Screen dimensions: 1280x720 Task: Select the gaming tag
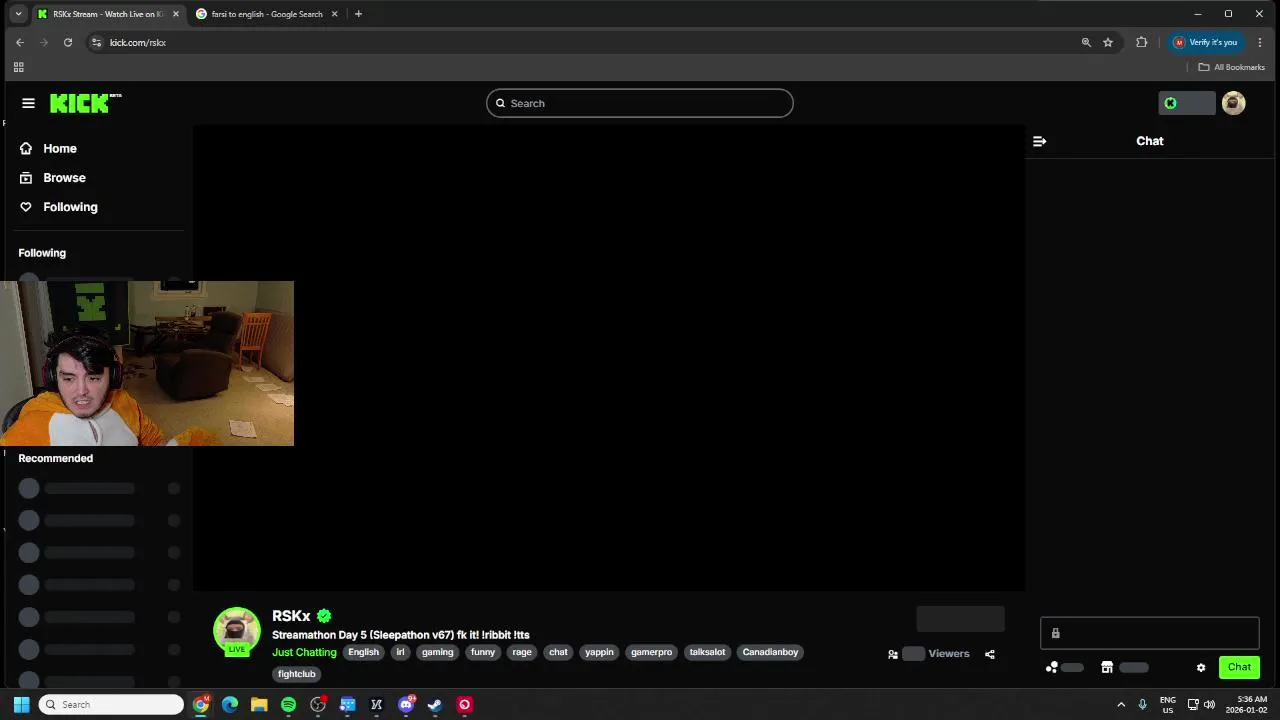[x=437, y=652]
